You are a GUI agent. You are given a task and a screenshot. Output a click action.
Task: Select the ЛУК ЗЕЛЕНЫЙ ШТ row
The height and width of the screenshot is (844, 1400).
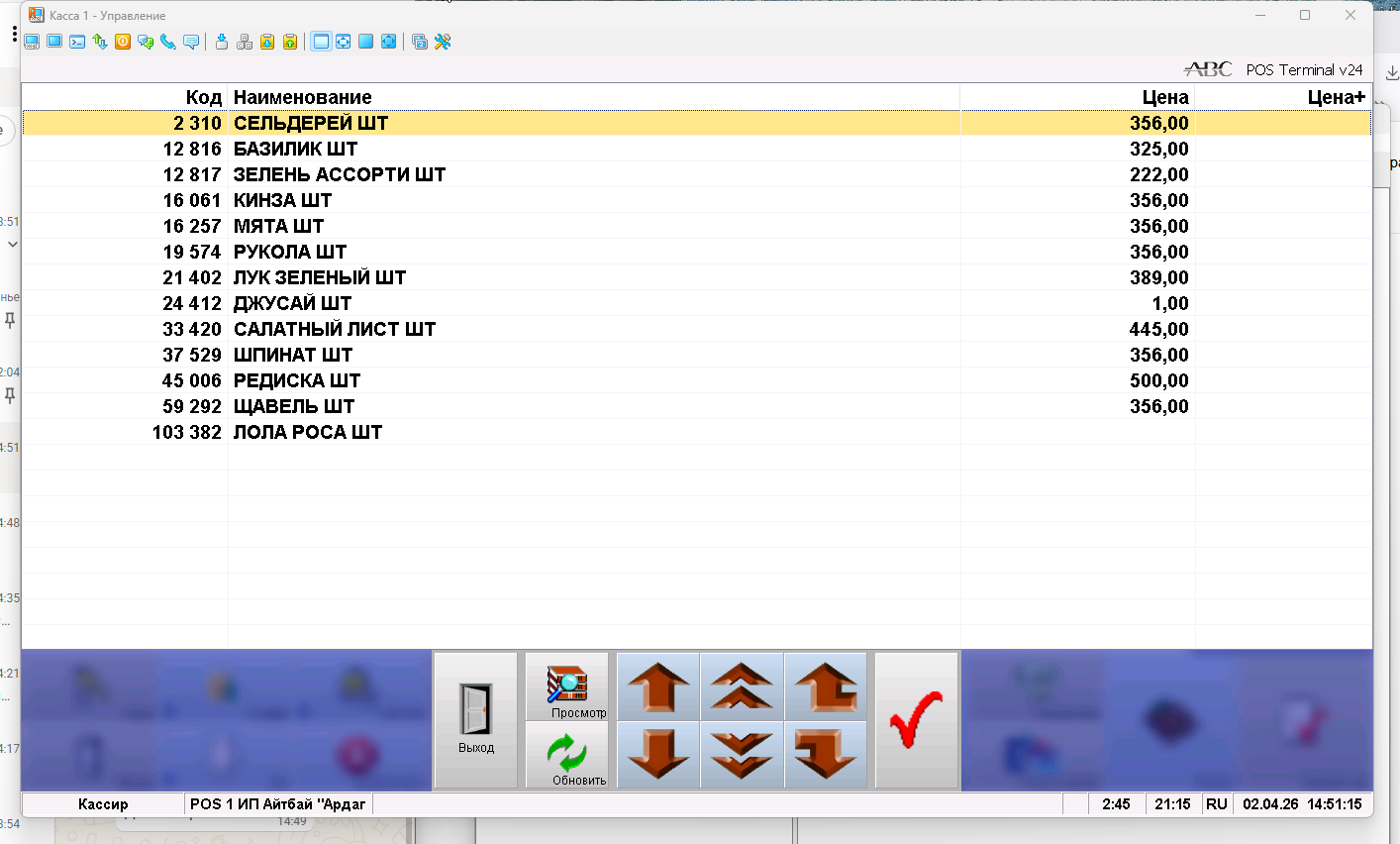tap(697, 277)
